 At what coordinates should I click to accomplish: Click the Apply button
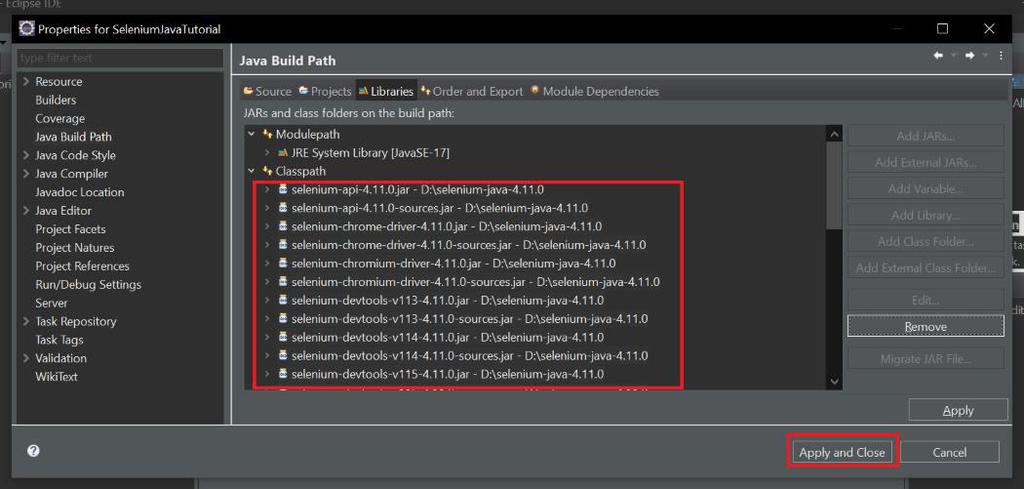(x=958, y=410)
